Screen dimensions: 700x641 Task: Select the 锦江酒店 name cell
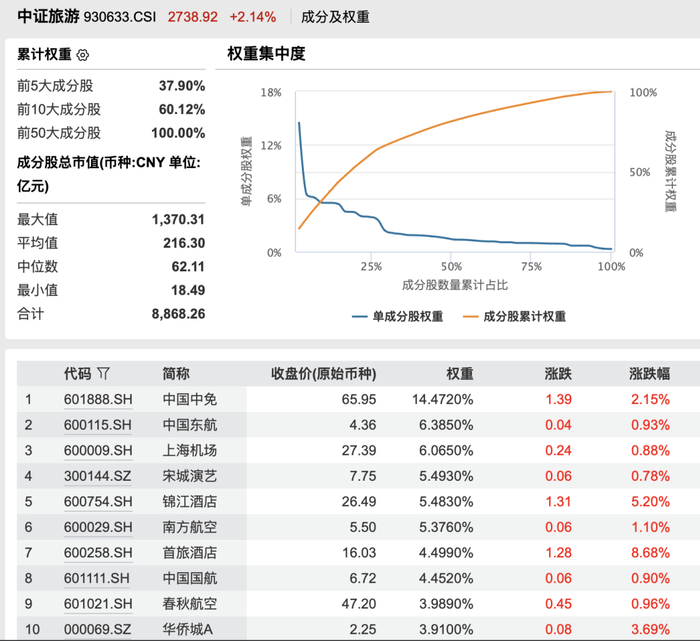tap(190, 501)
